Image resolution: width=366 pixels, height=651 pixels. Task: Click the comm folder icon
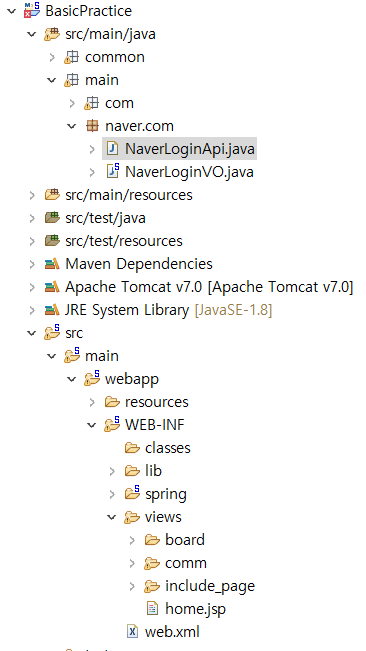[x=152, y=563]
